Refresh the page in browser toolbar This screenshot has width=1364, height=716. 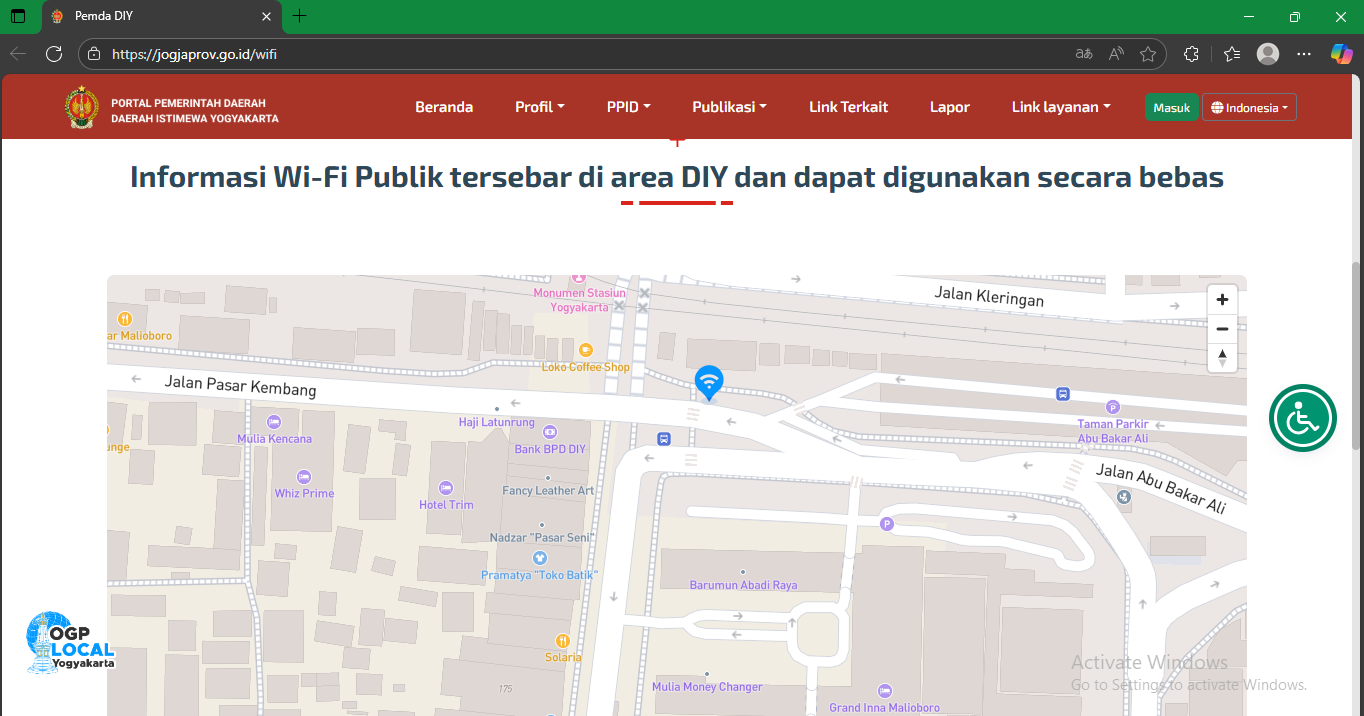54,54
